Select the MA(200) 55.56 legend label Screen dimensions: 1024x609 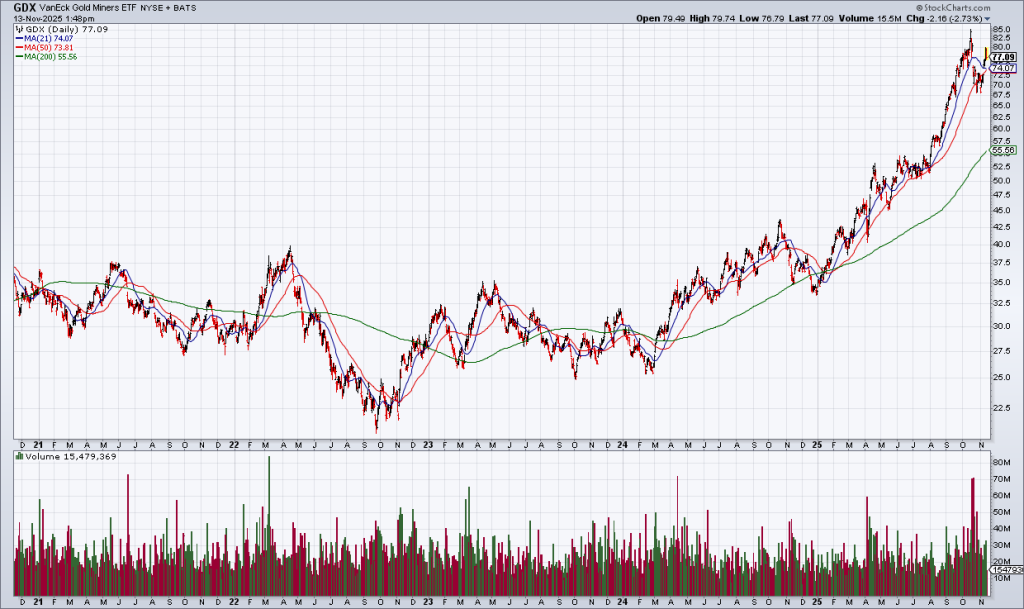tap(52, 57)
